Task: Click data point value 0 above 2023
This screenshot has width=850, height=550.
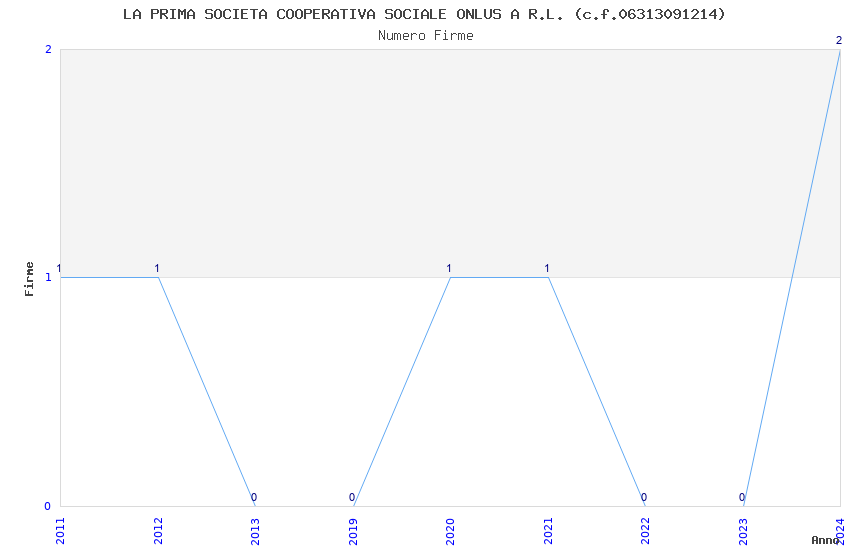Action: [x=742, y=497]
